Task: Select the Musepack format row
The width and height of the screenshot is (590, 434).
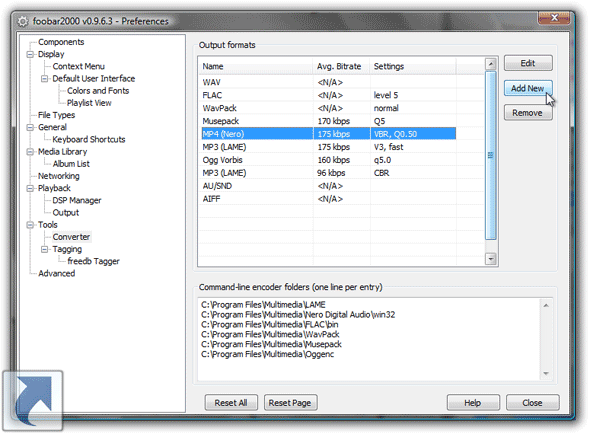Action: pyautogui.click(x=327, y=121)
